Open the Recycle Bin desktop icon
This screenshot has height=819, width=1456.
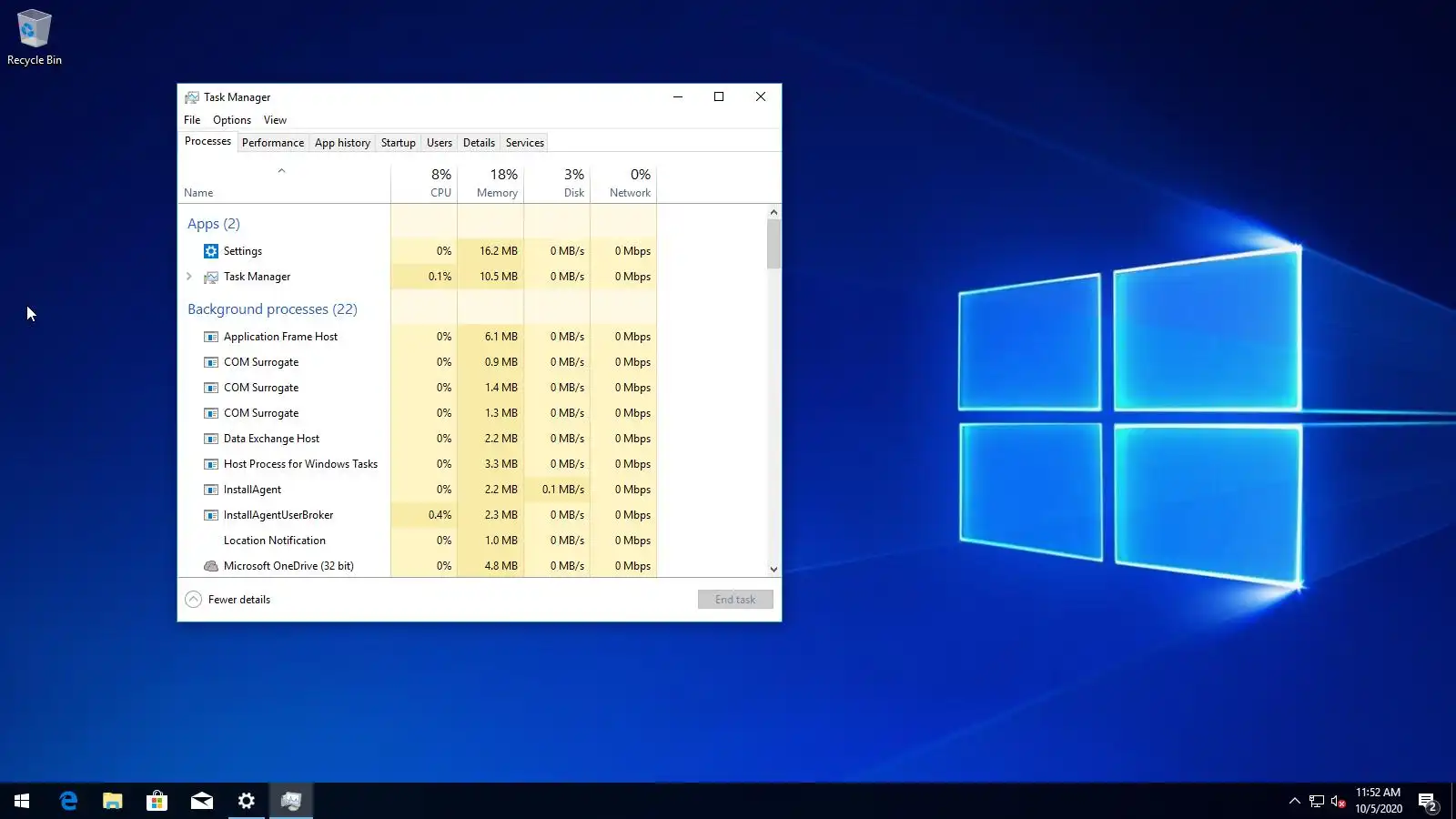(x=35, y=37)
